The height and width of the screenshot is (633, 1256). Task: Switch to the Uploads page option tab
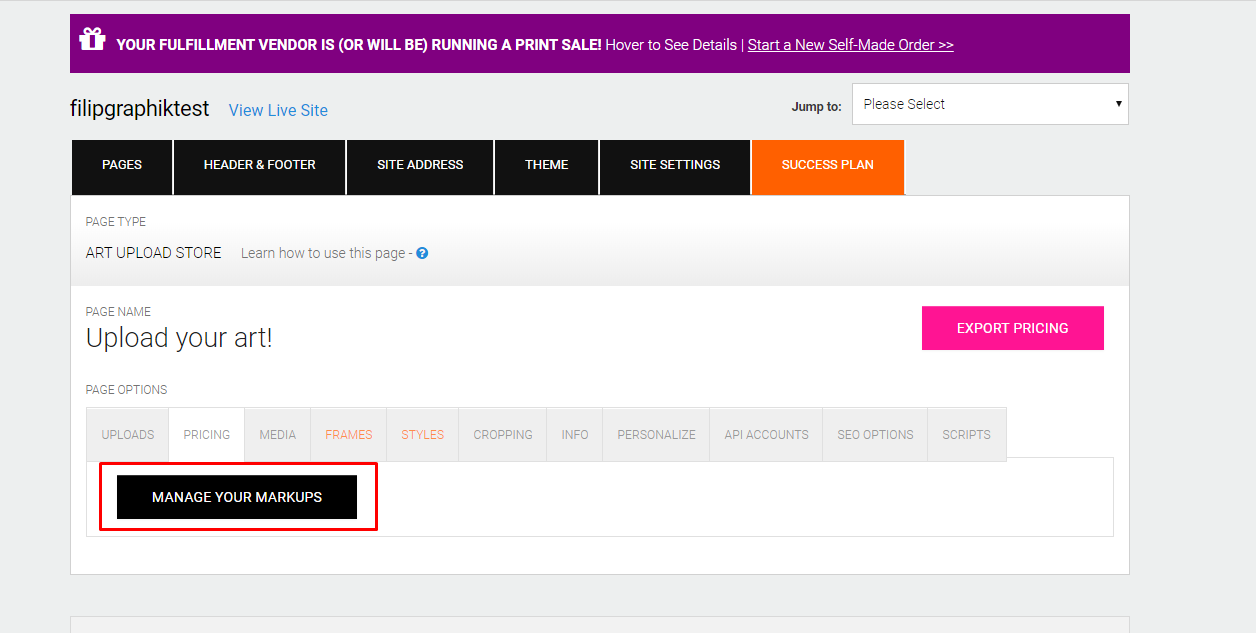point(128,435)
